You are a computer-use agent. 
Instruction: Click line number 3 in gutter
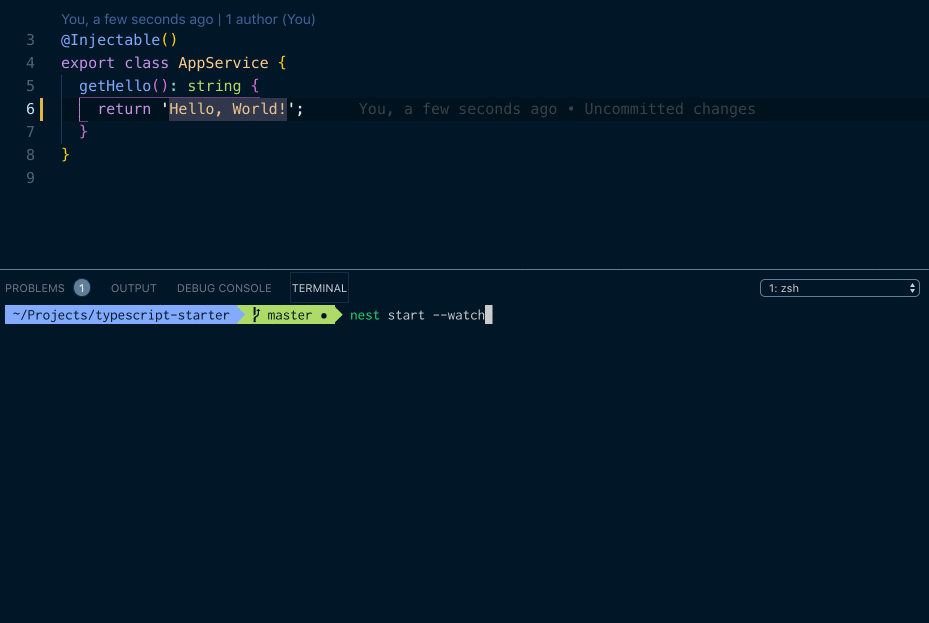[x=30, y=40]
